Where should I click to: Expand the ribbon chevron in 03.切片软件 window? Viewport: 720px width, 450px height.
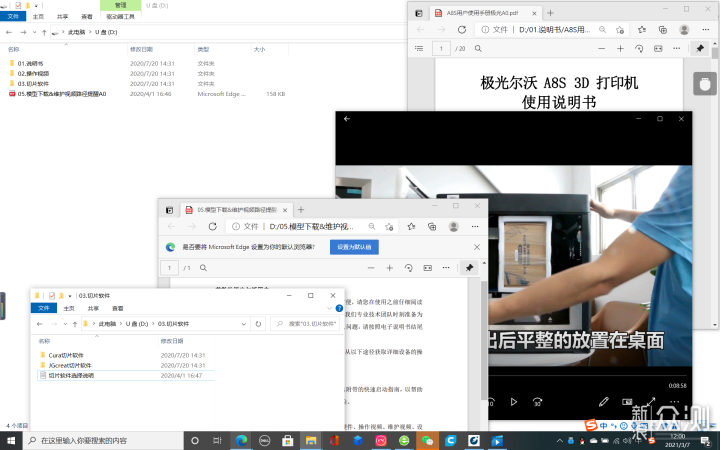tap(329, 309)
